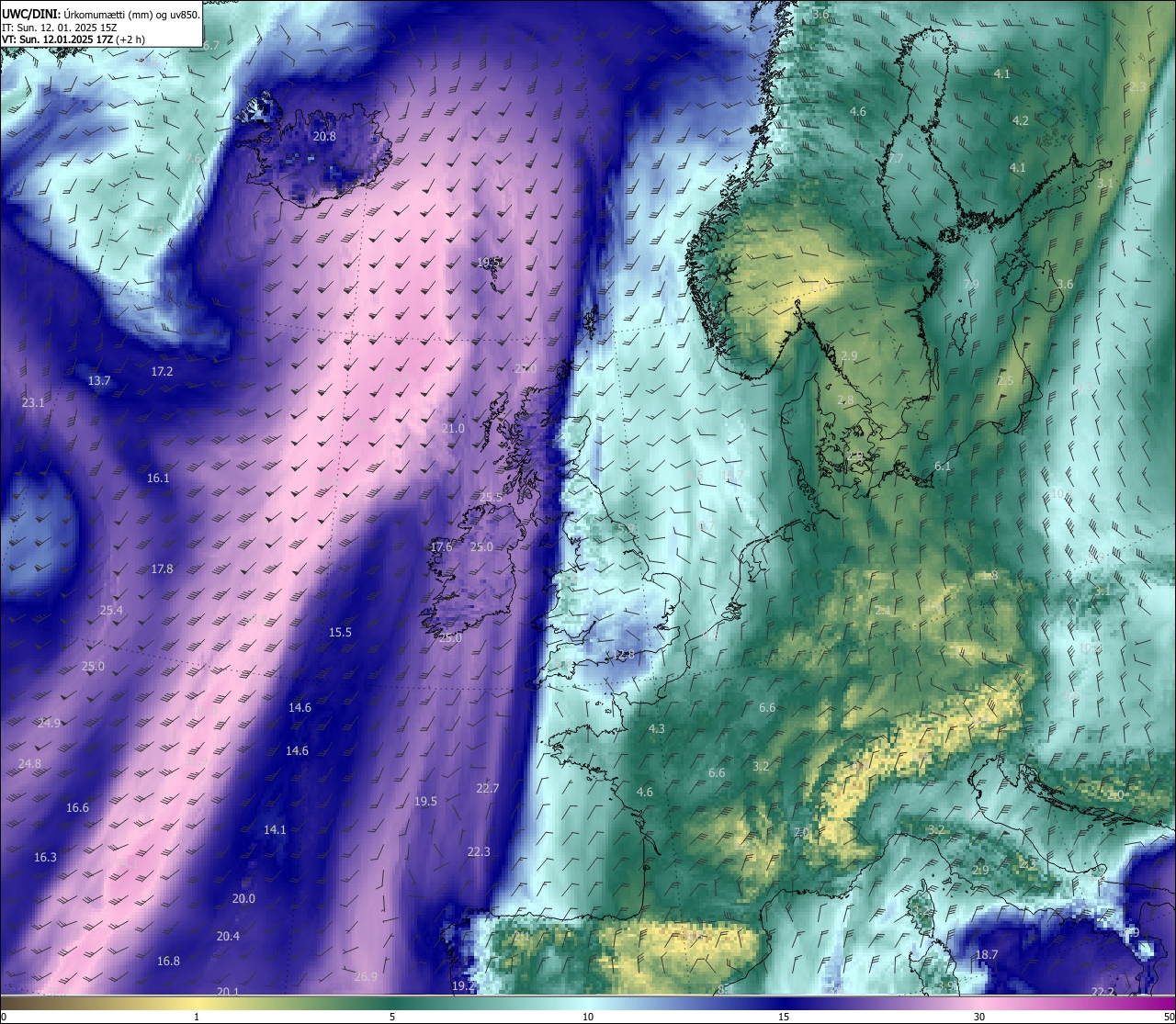Viewport: 1176px width, 1024px height.
Task: Click the 4.3 value over northern France
Action: pyautogui.click(x=657, y=729)
